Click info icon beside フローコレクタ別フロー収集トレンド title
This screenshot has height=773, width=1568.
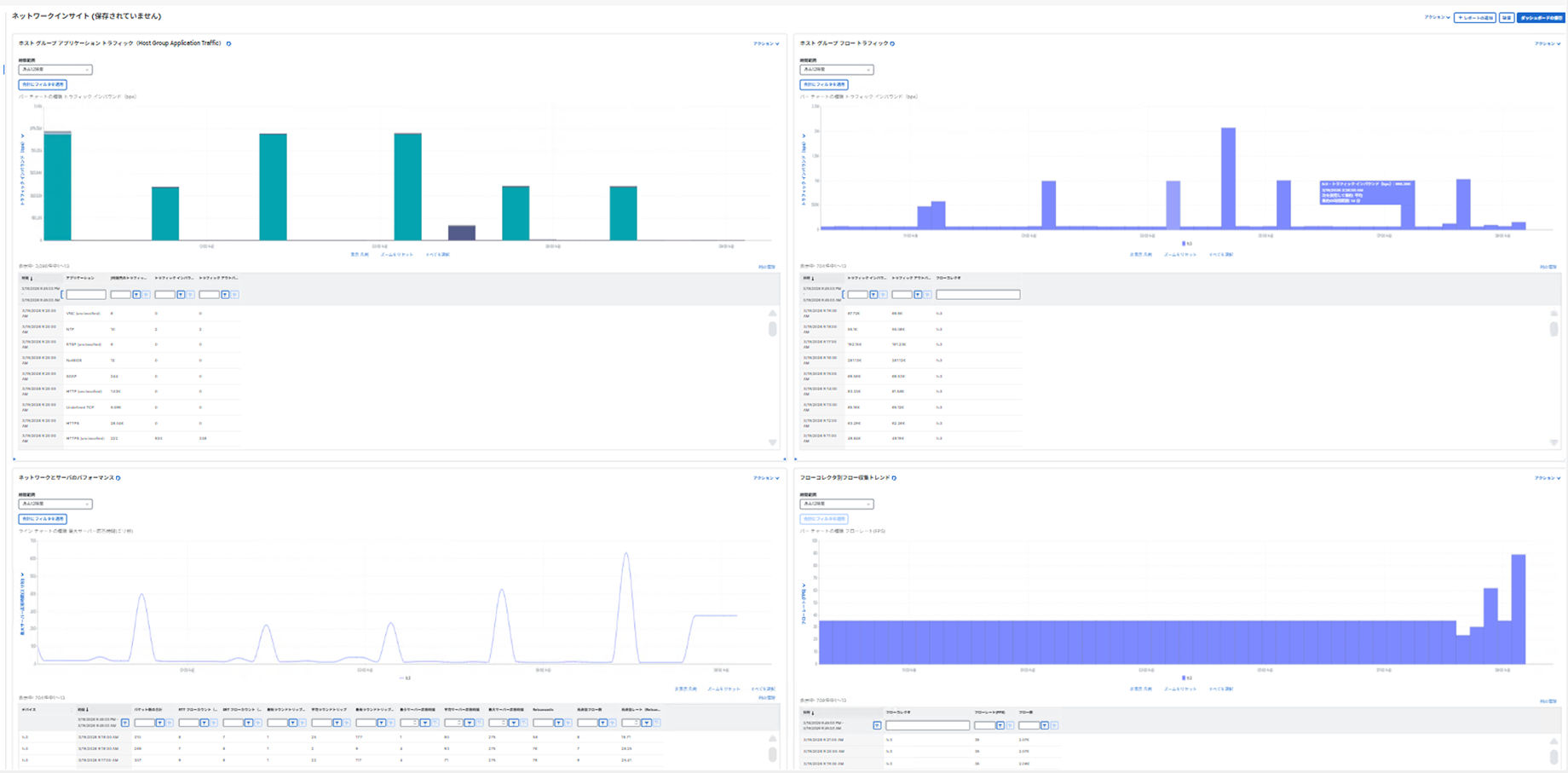(894, 478)
